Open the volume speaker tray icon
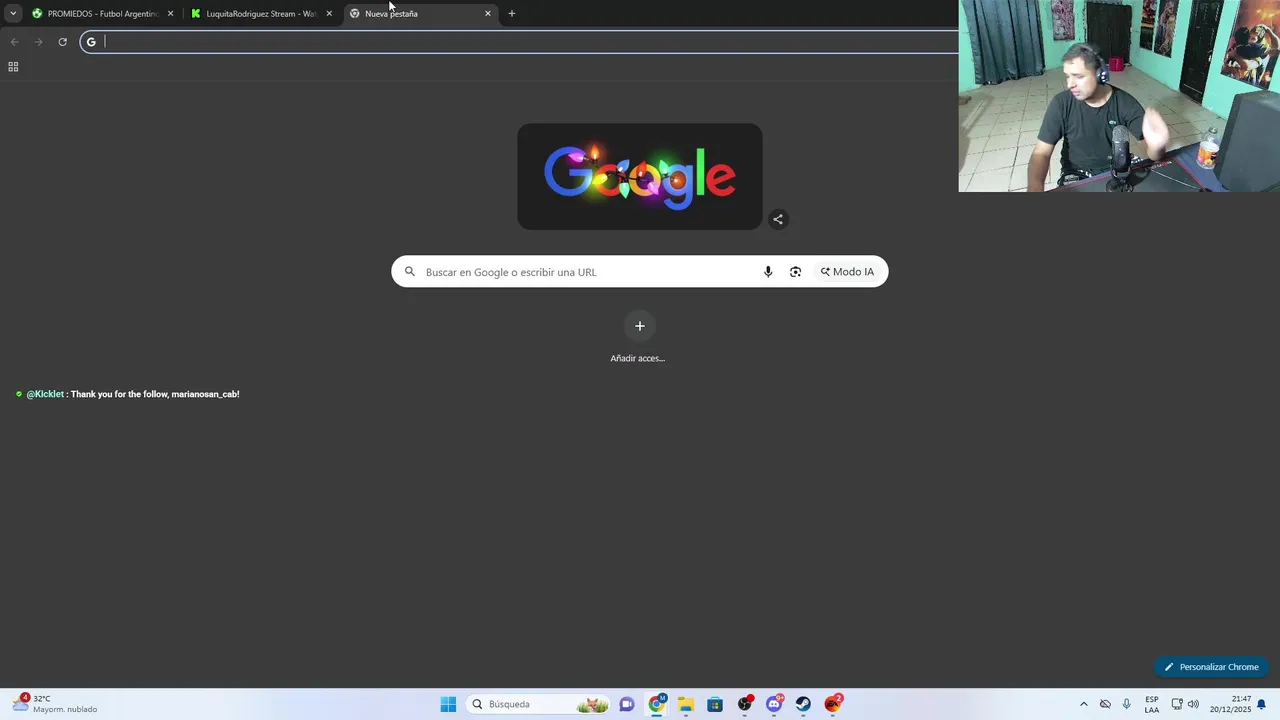 point(1193,704)
